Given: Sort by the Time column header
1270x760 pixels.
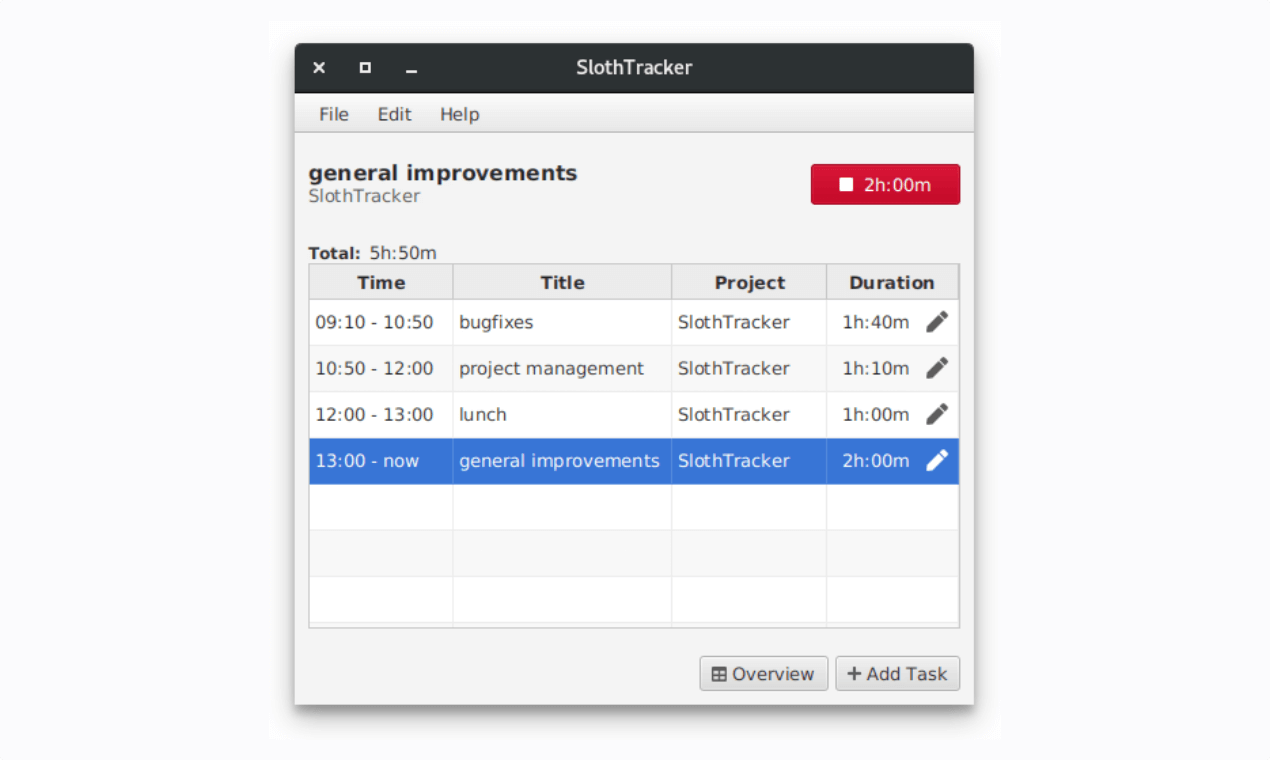Looking at the screenshot, I should click(381, 282).
